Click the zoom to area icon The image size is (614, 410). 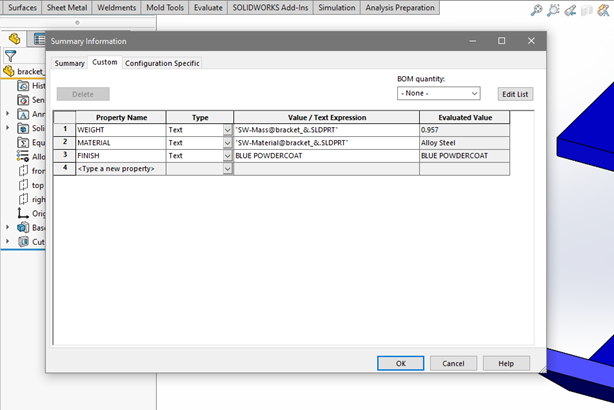point(553,10)
